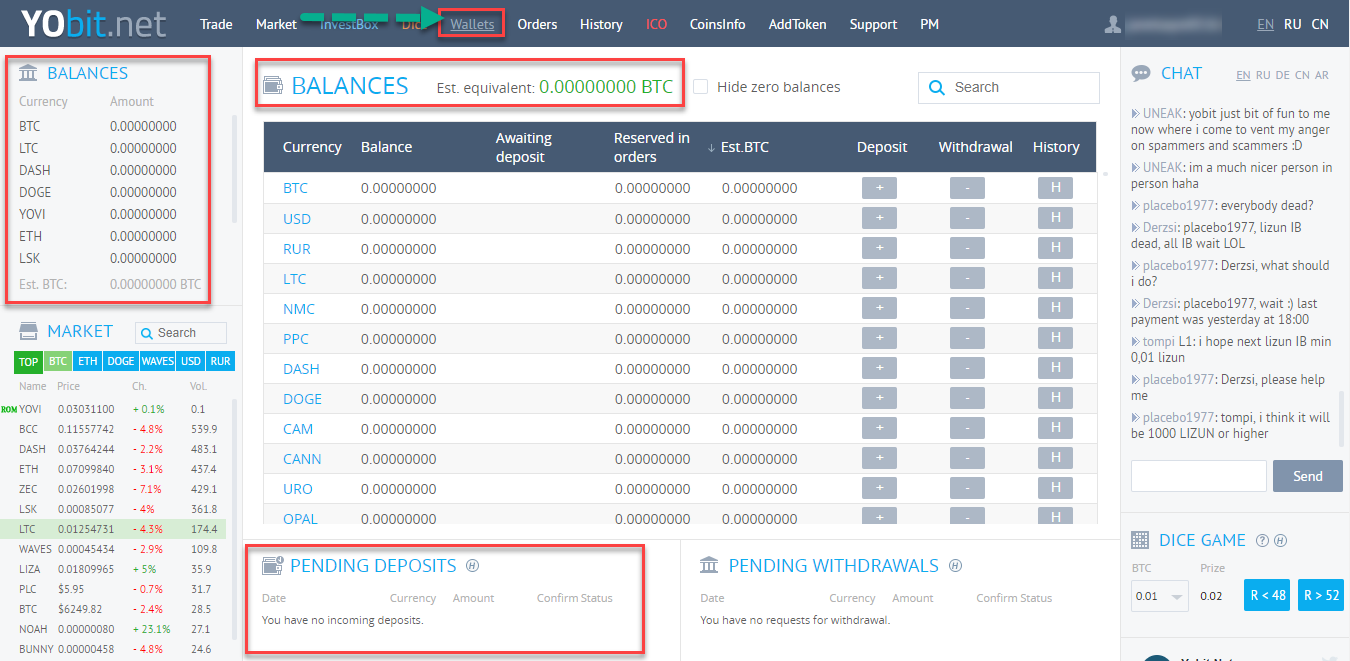Click the DASH row deposit plus button
Screen dimensions: 1350x661
pyautogui.click(x=879, y=368)
